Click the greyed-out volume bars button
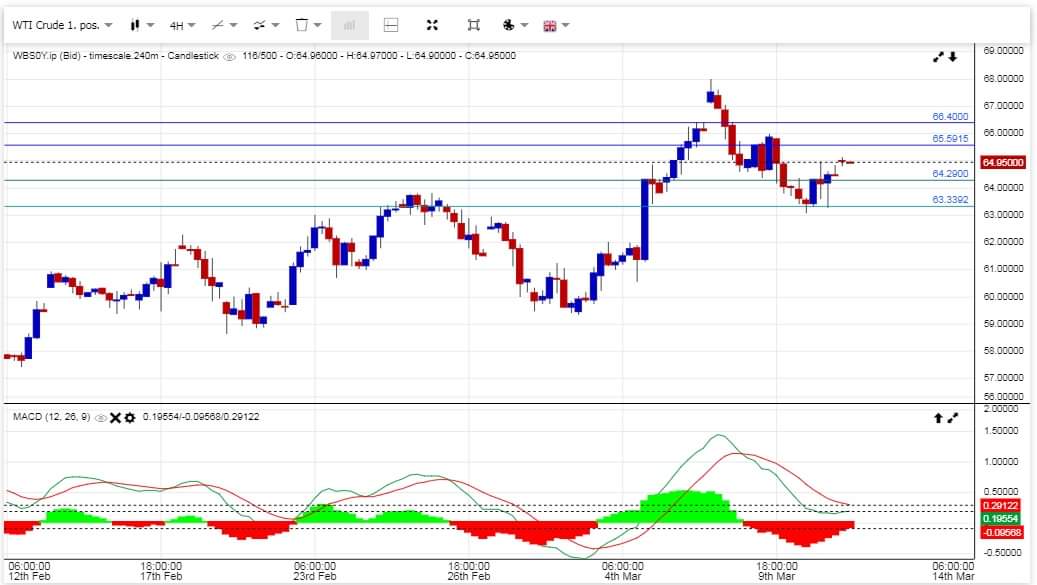 point(349,25)
